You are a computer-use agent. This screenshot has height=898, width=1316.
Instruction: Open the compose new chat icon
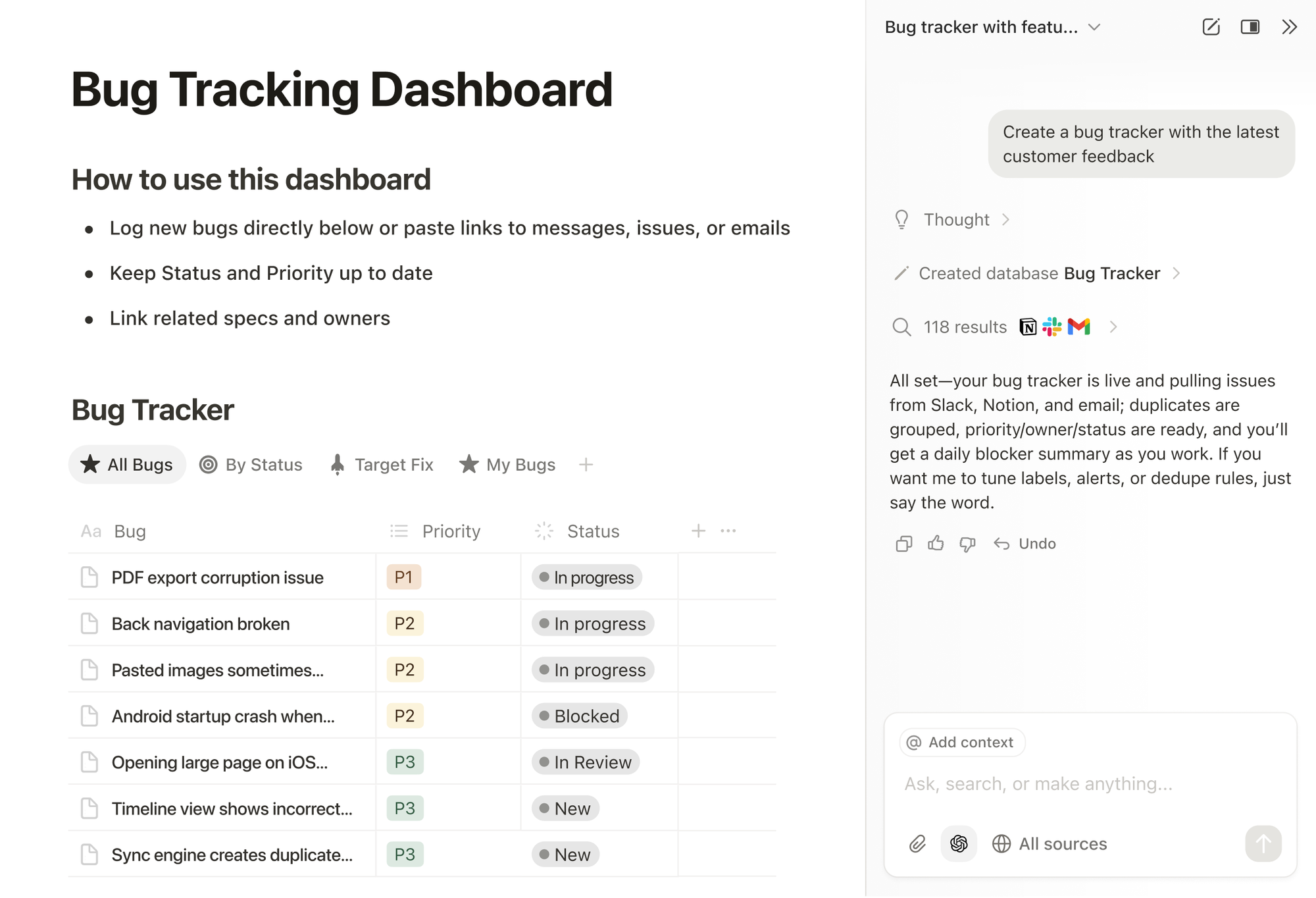tap(1211, 27)
